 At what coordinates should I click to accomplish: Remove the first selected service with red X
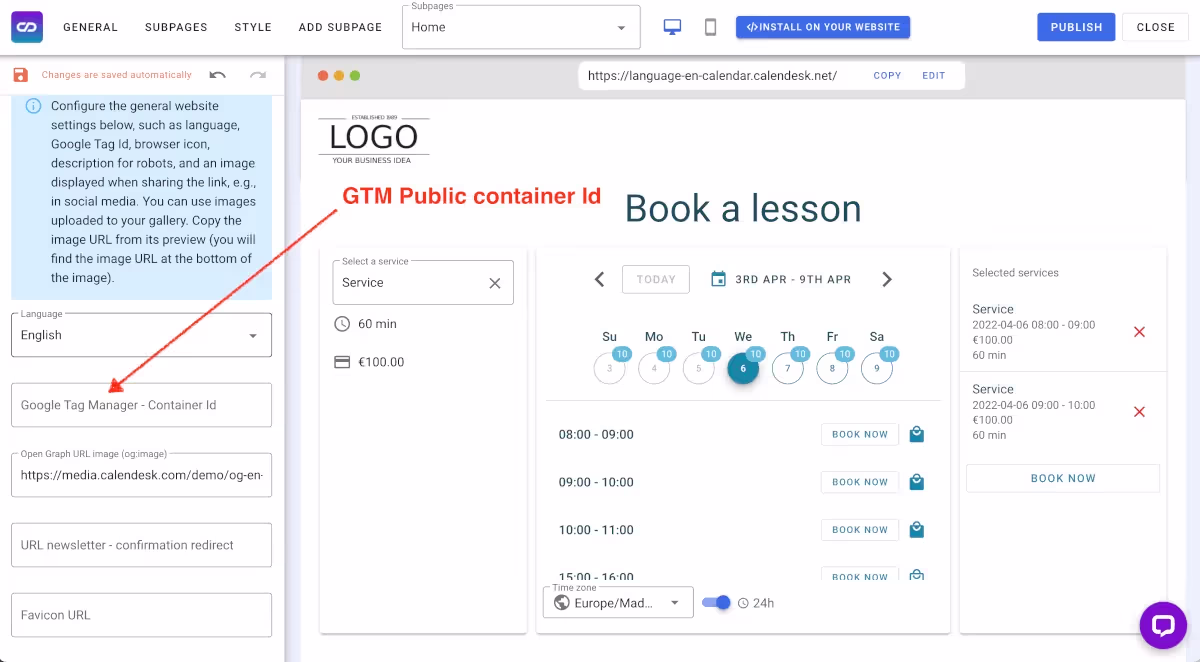pos(1139,331)
